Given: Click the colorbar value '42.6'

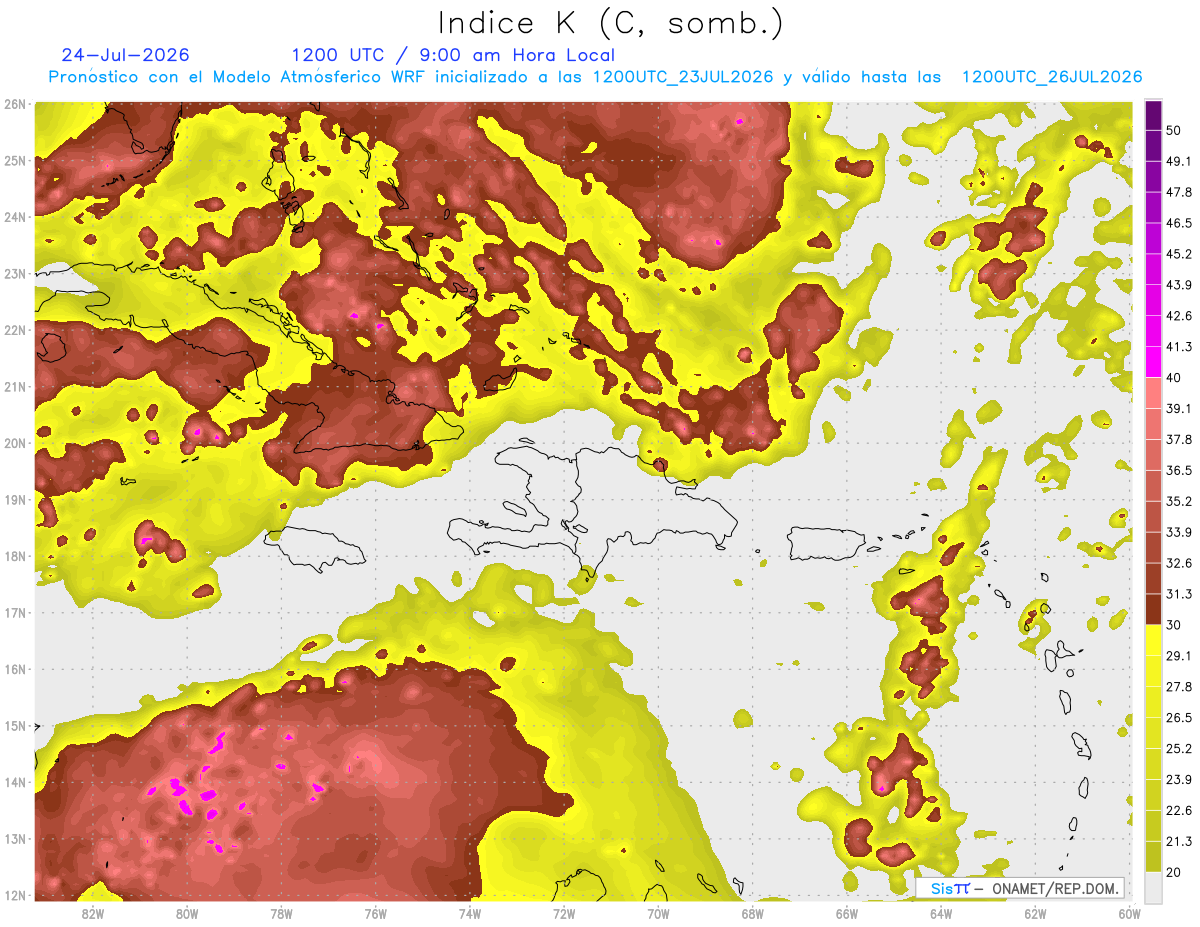Looking at the screenshot, I should click(x=1179, y=316).
